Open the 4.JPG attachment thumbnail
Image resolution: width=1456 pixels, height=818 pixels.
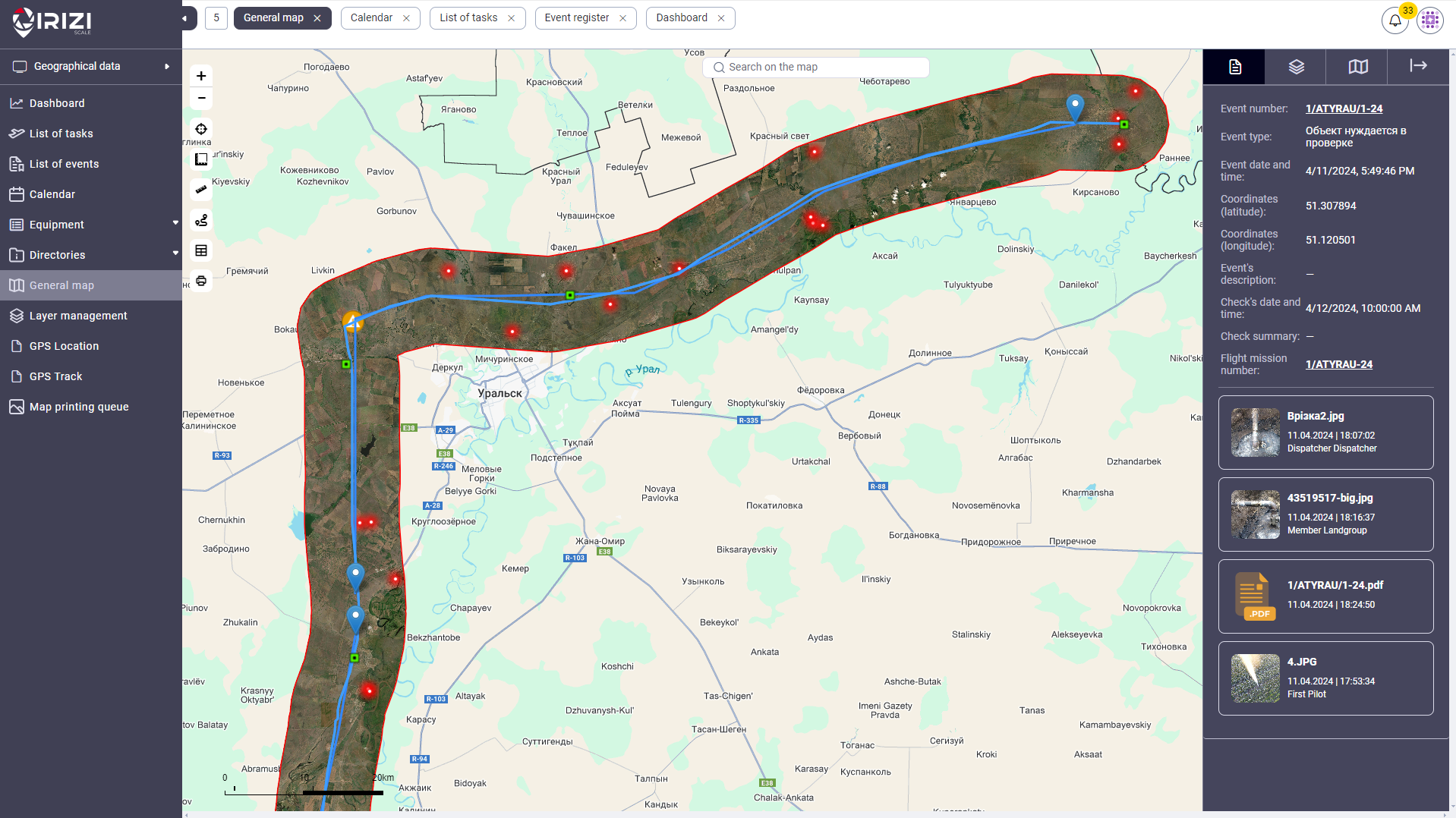point(1255,678)
